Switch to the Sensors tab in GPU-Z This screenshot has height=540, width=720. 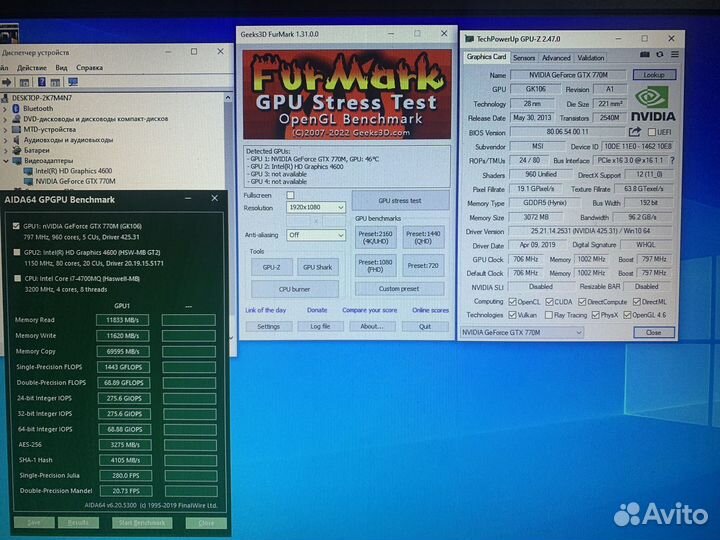tap(524, 58)
